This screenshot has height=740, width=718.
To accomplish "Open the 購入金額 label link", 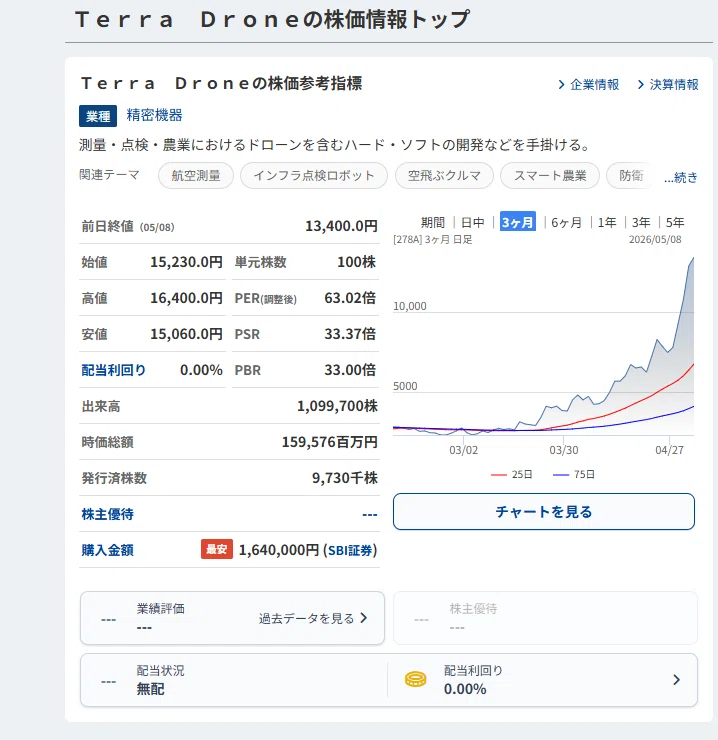I will tap(108, 550).
